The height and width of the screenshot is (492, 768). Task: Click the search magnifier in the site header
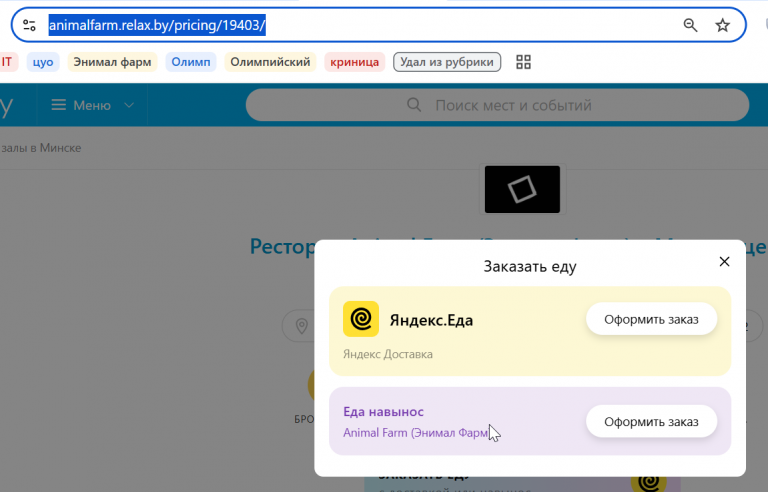(414, 105)
